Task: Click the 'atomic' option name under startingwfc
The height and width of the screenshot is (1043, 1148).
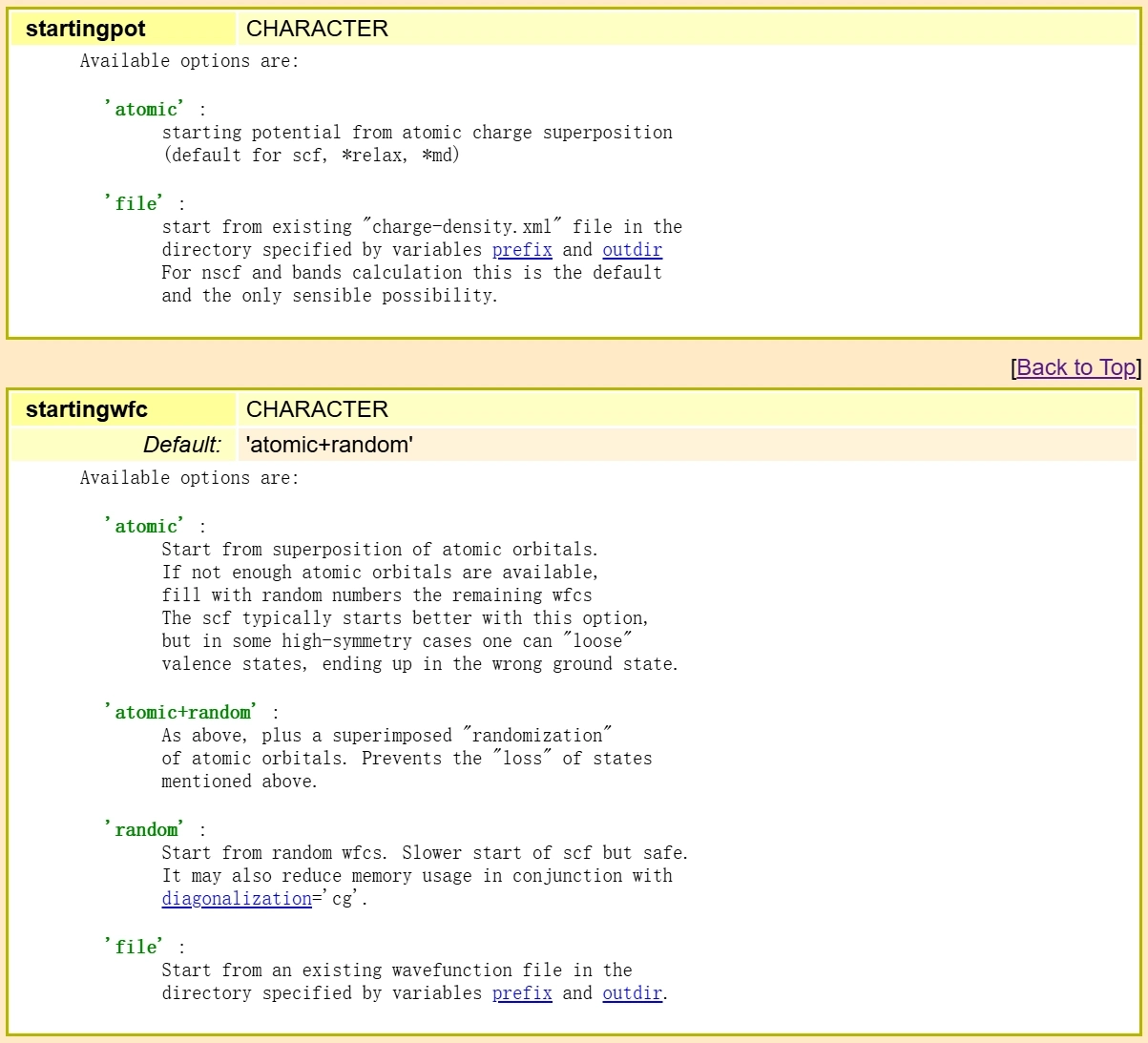Action: (x=145, y=526)
